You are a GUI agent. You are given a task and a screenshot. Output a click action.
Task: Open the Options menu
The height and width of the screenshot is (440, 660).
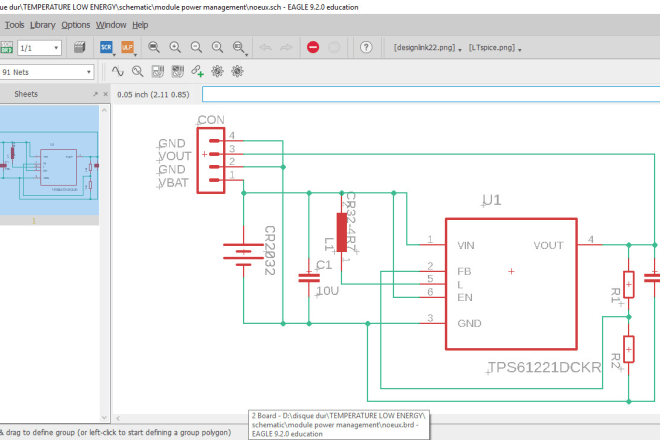pos(76,25)
